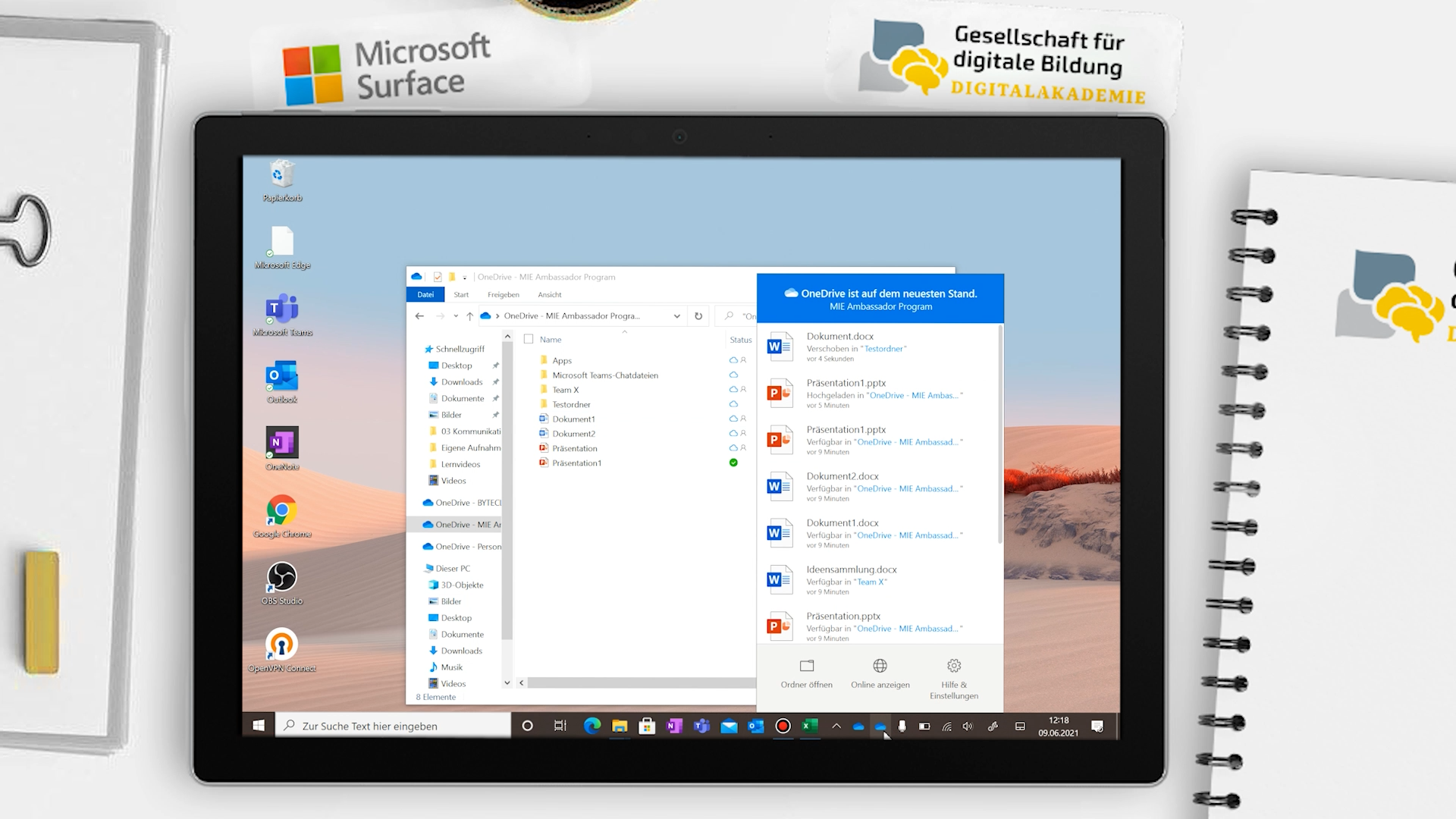Open File Explorer from the taskbar
Image resolution: width=1456 pixels, height=819 pixels.
(x=620, y=726)
